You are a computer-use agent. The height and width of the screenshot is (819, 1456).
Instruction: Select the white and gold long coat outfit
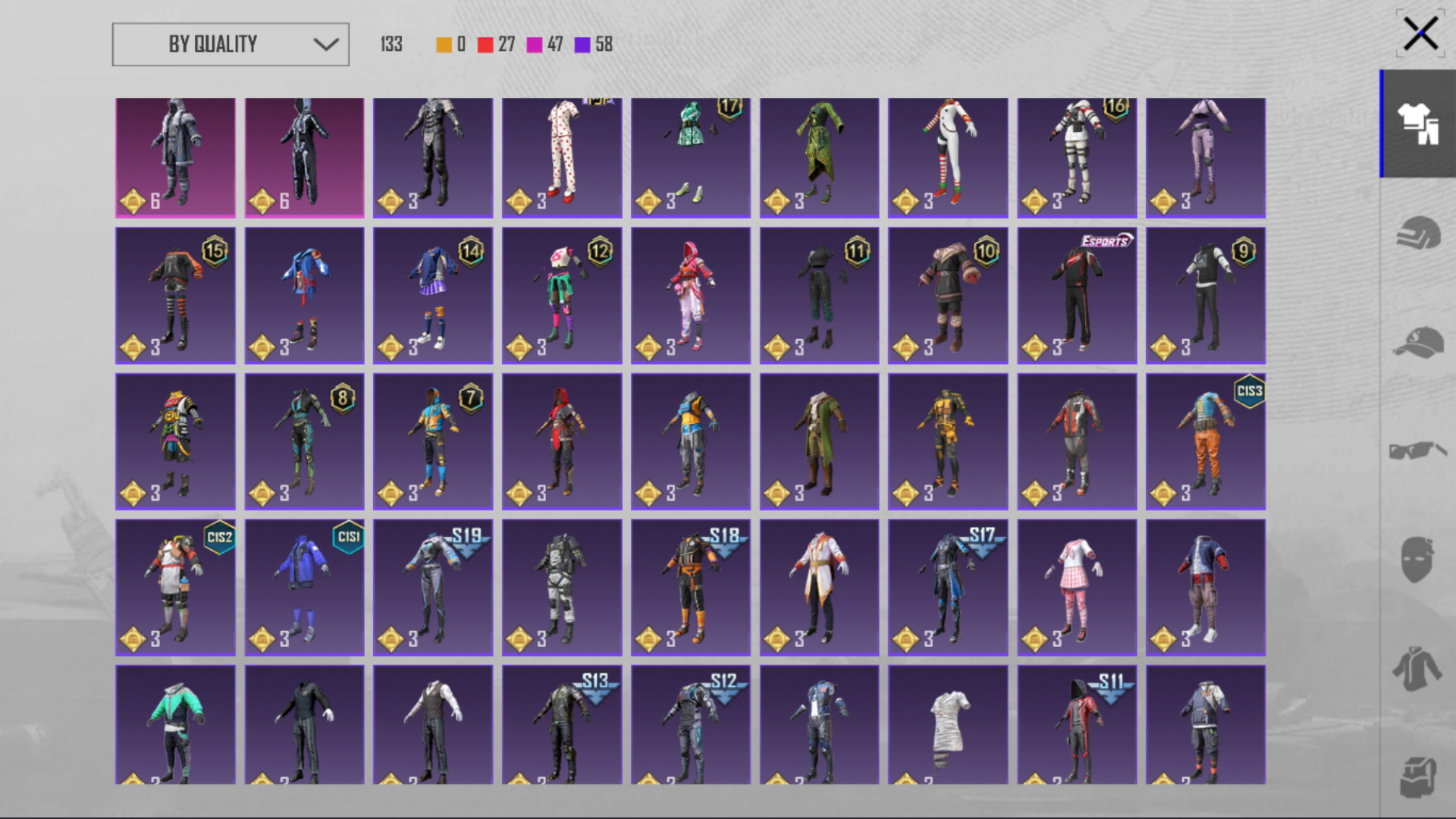[x=819, y=588]
